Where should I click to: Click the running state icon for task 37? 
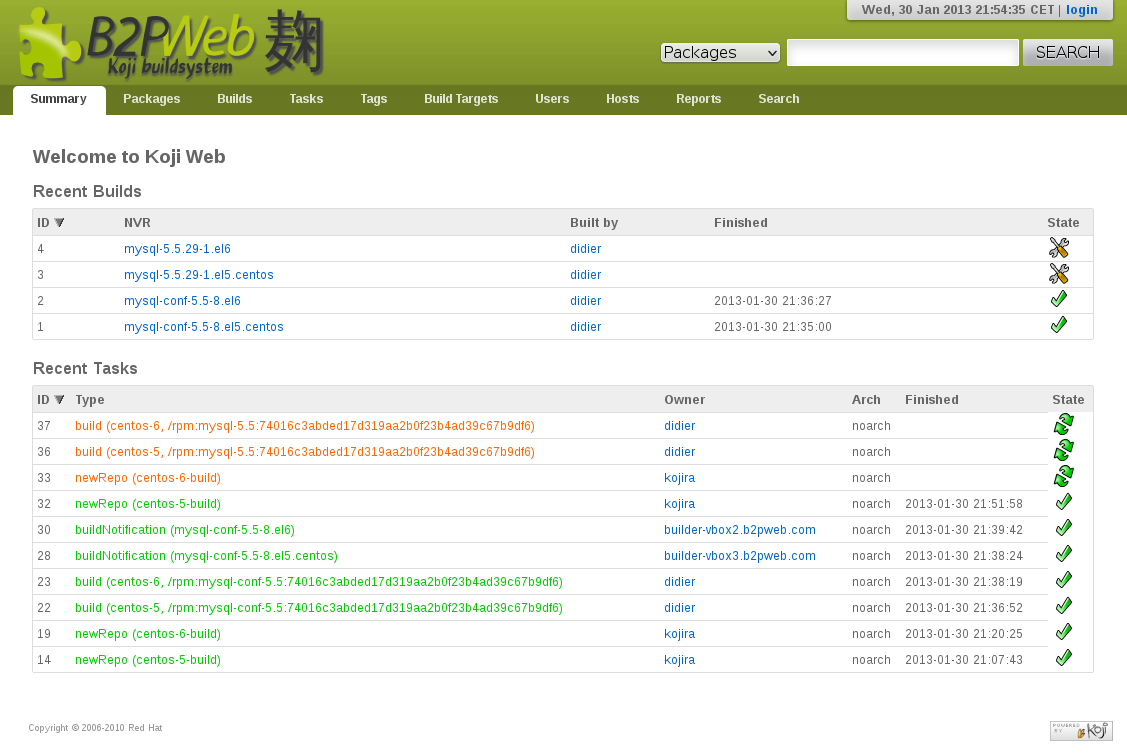(1063, 425)
